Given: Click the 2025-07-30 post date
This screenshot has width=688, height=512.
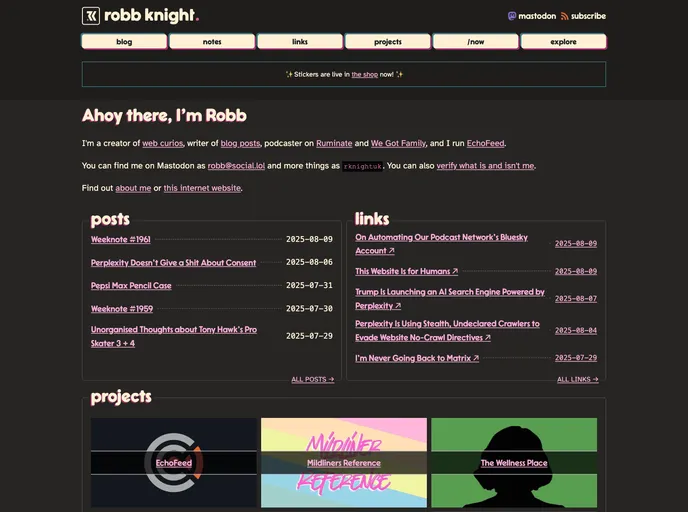Looking at the screenshot, I should click(x=309, y=308).
